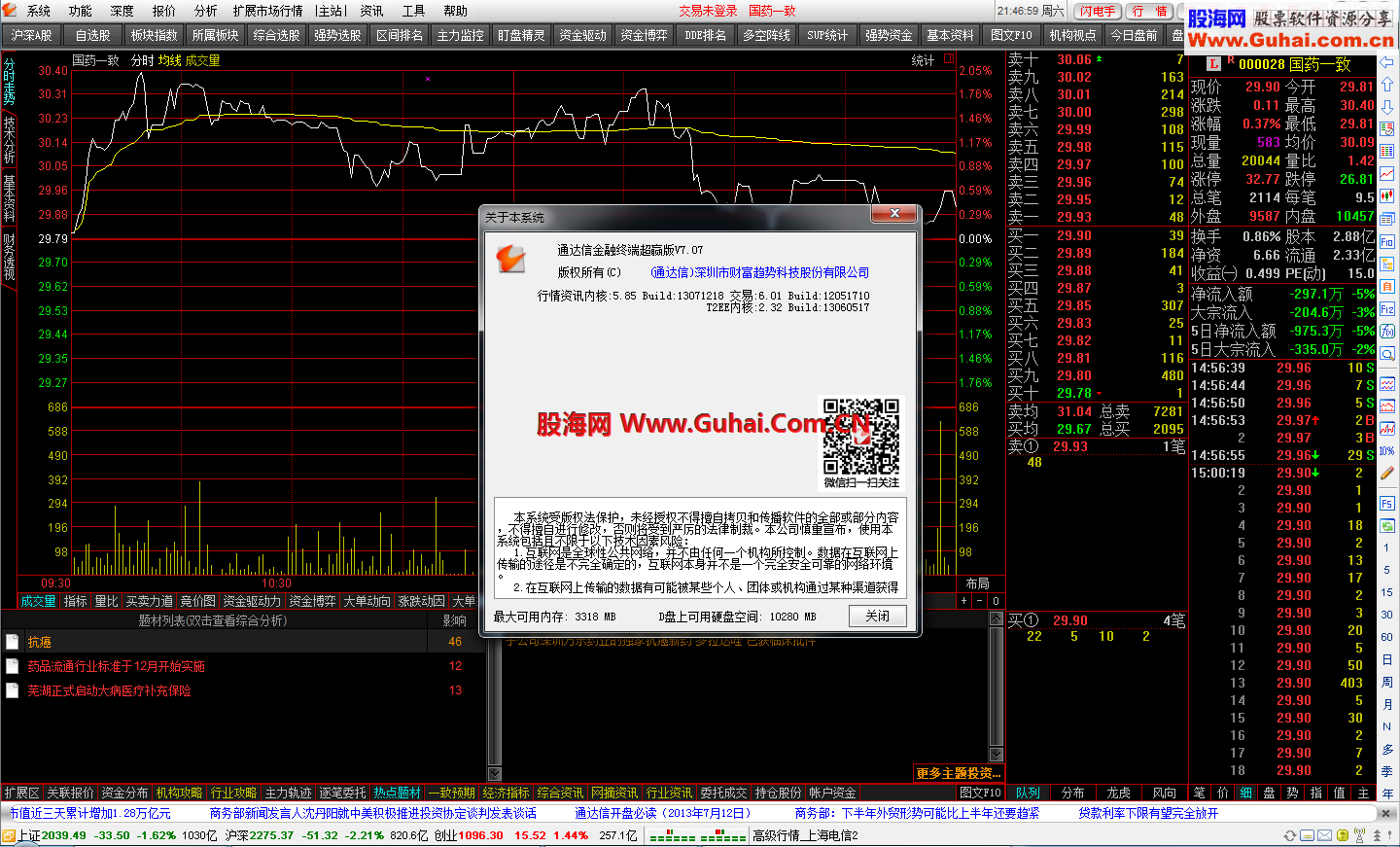The width and height of the screenshot is (1400, 847).
Task: Select the pencil drawing tool icon
Action: click(x=1387, y=473)
